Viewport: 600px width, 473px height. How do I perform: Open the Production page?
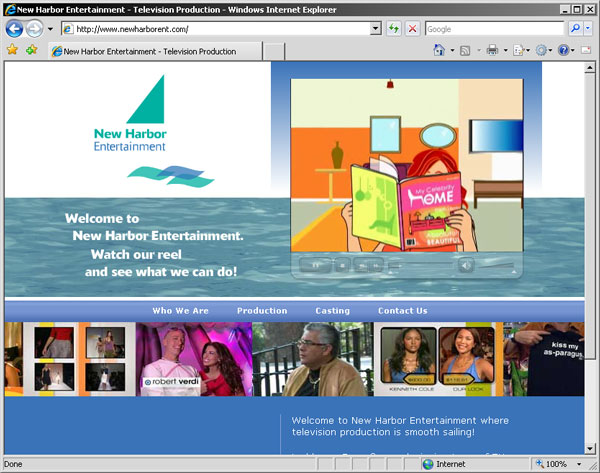[262, 311]
